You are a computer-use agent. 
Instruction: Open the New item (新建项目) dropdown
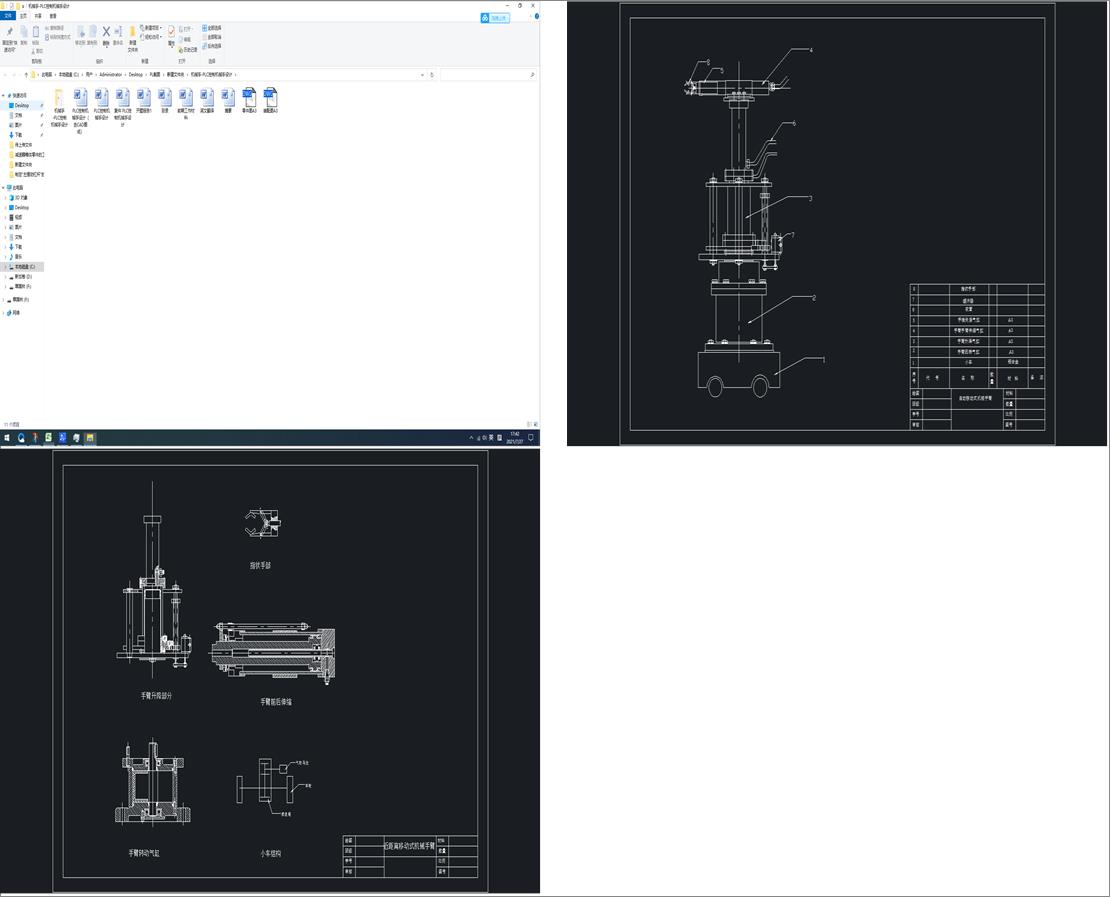click(151, 28)
